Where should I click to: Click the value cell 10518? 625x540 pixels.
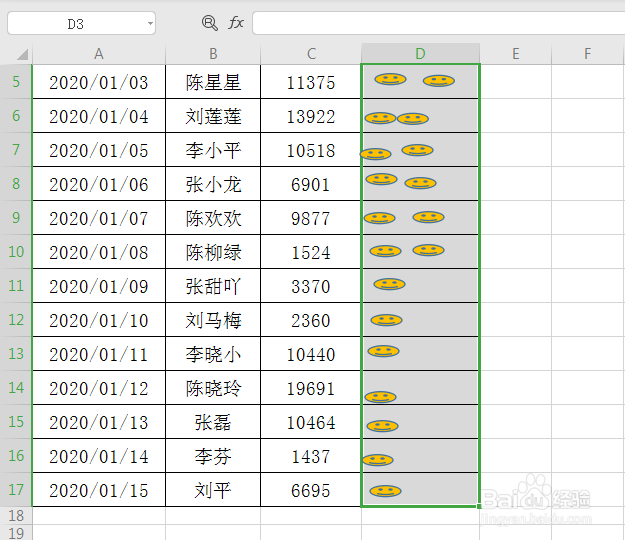point(311,150)
